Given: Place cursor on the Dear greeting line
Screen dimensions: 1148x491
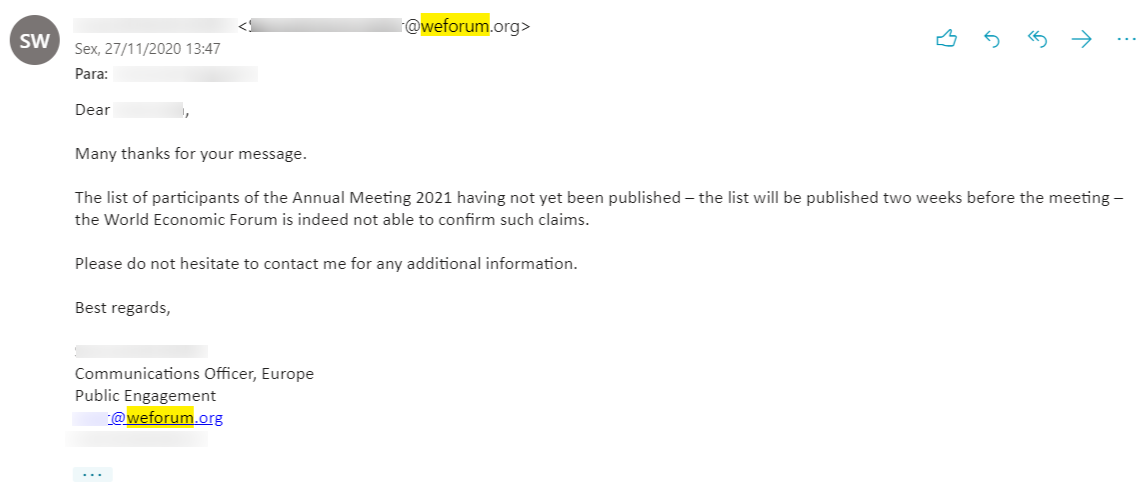Looking at the screenshot, I should (x=133, y=110).
